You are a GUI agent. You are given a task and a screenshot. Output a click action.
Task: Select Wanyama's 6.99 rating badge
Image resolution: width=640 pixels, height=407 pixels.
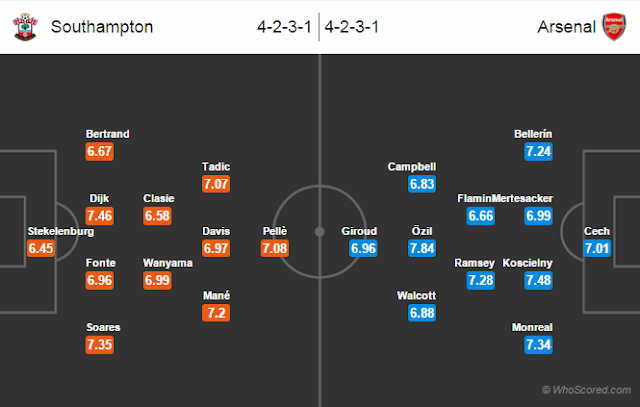point(157,280)
